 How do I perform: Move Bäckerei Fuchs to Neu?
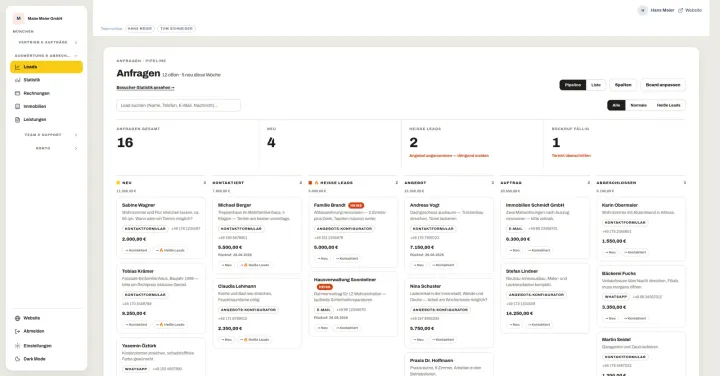click(610, 318)
